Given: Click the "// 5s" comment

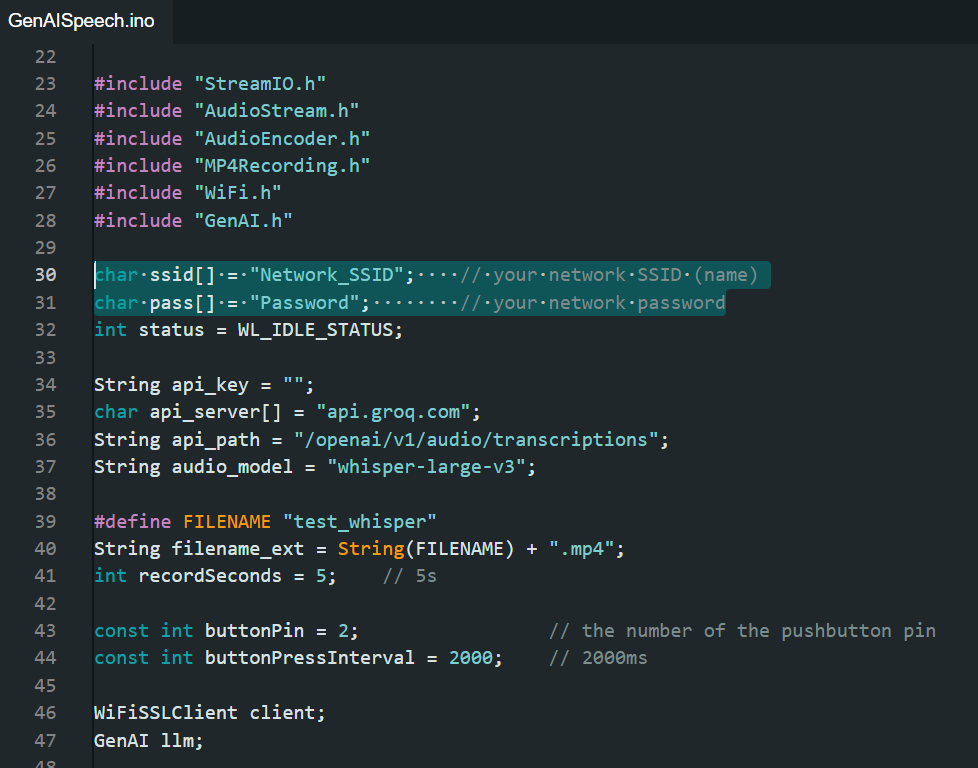Looking at the screenshot, I should [x=409, y=576].
